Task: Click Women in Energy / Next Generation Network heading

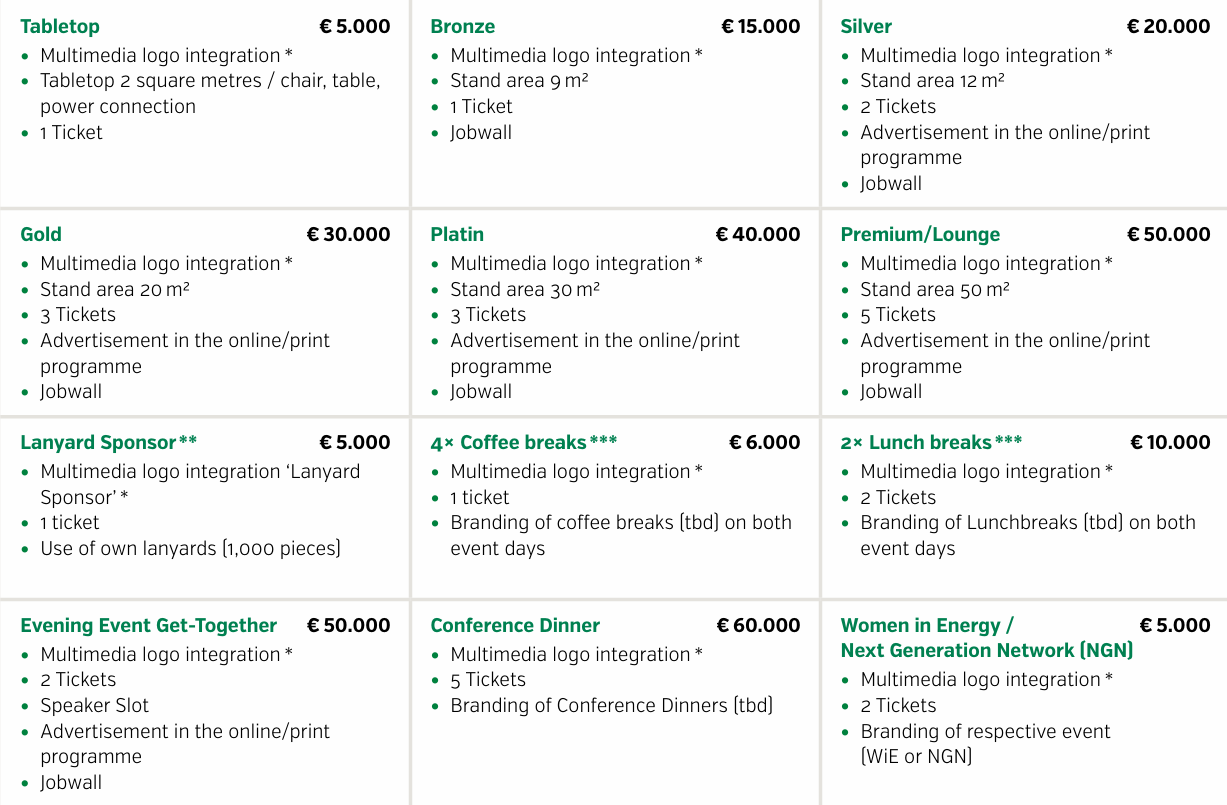Action: (x=986, y=638)
